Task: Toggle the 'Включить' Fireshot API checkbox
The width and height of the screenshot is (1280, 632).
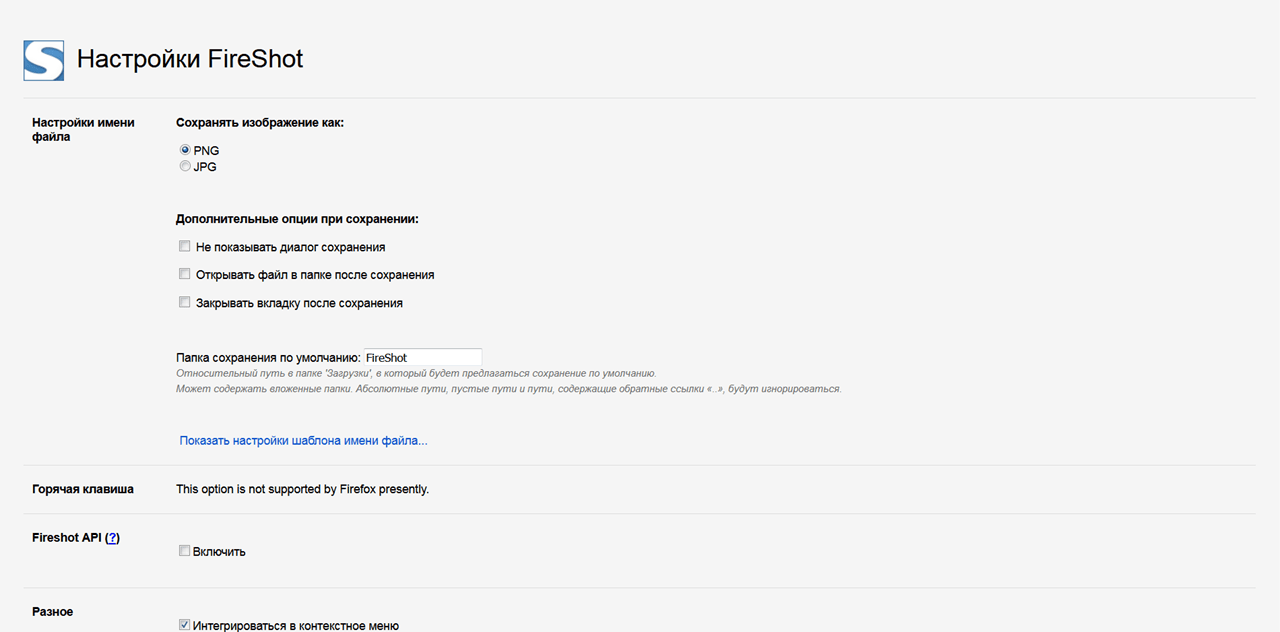Action: pyautogui.click(x=184, y=550)
